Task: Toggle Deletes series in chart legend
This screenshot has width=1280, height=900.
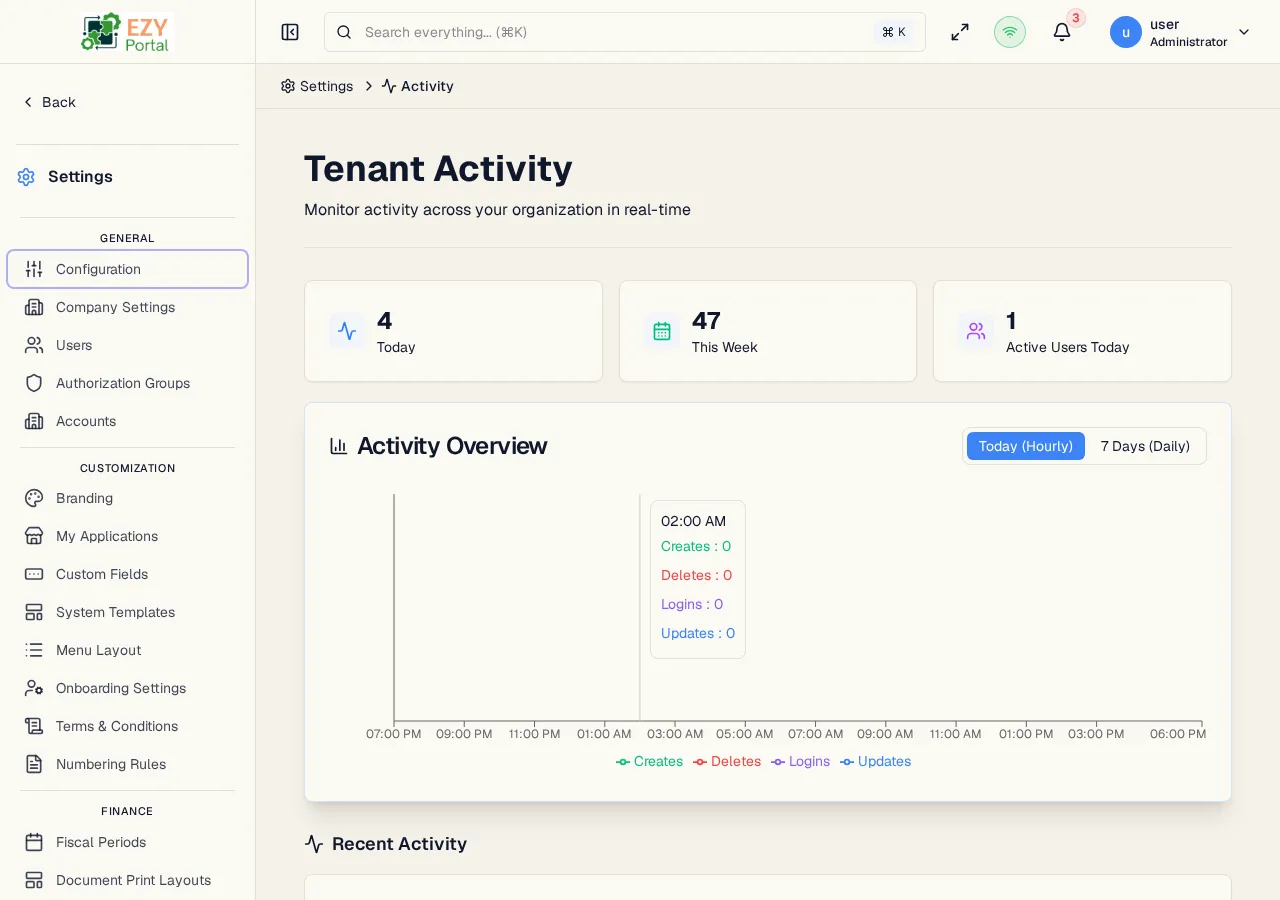Action: [x=727, y=761]
